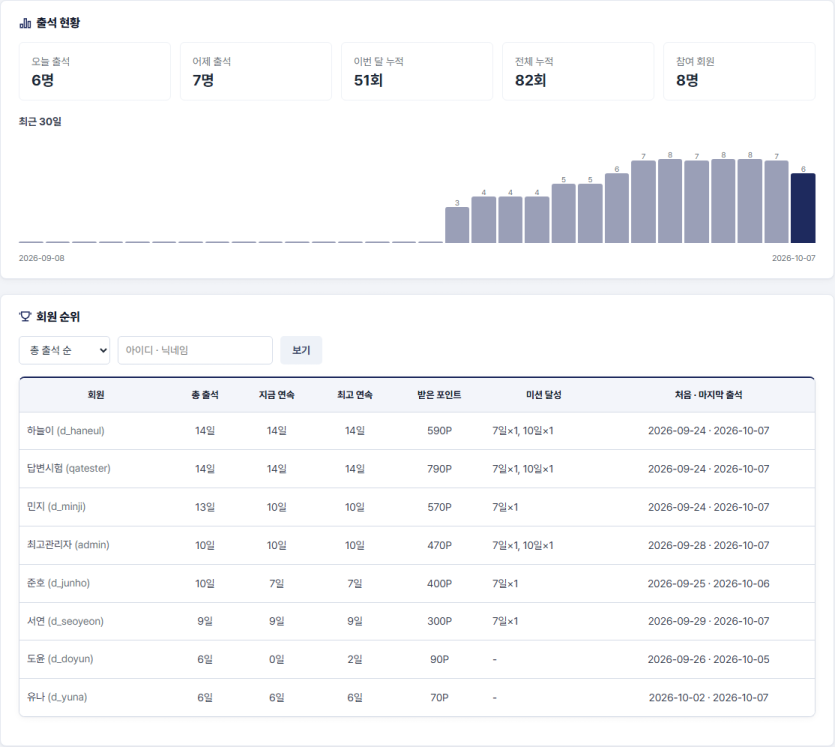Image resolution: width=835 pixels, height=747 pixels.
Task: Click the 70P points value
Action: coord(439,698)
